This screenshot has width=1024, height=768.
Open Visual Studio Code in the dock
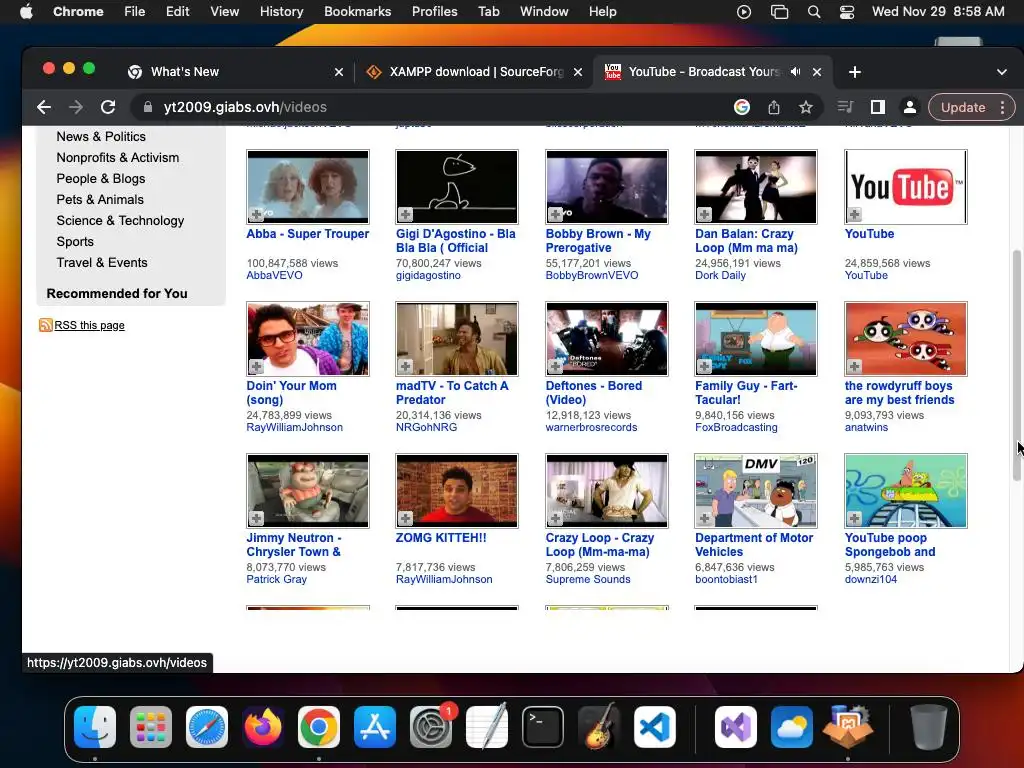pyautogui.click(x=654, y=727)
